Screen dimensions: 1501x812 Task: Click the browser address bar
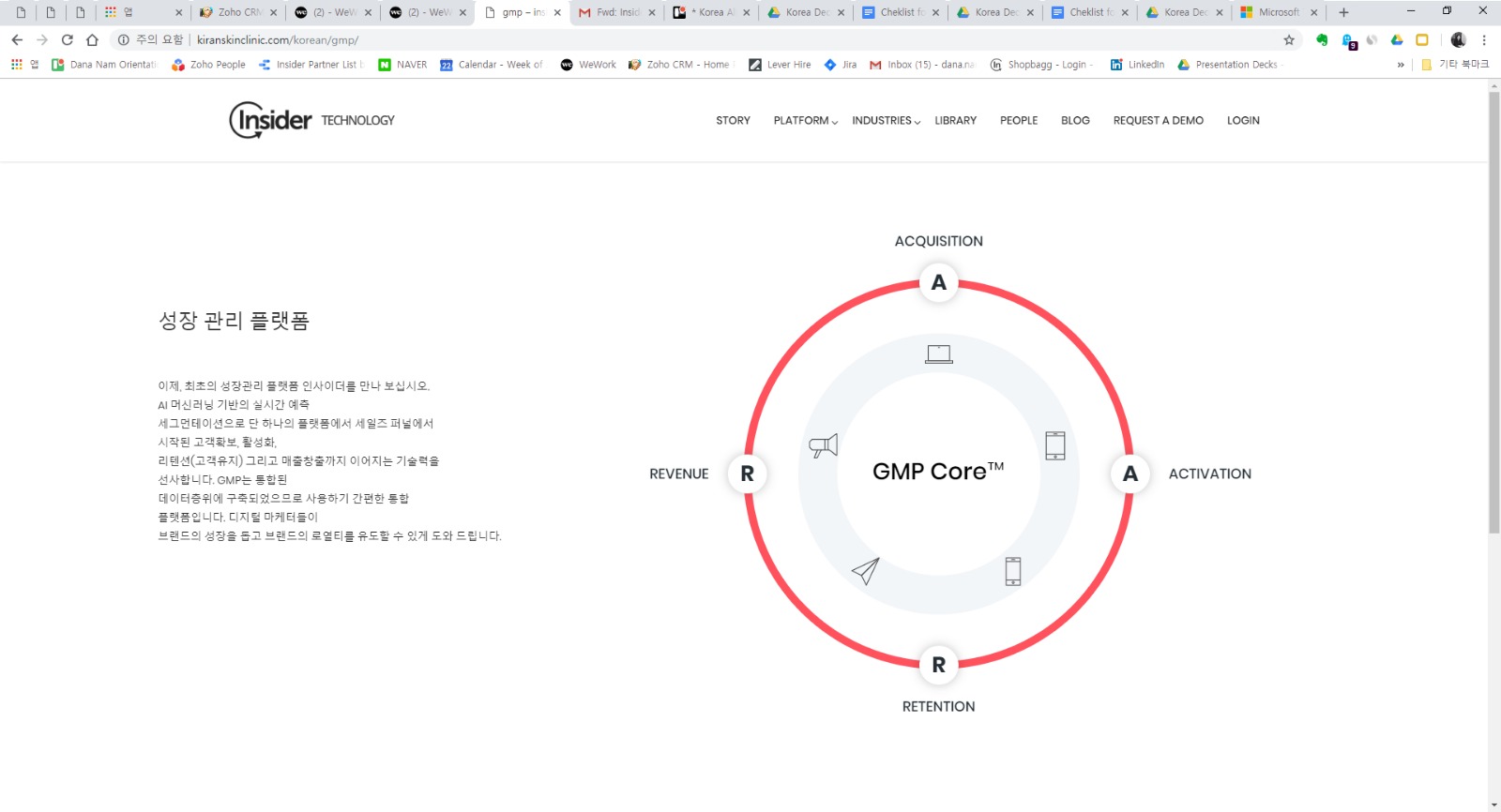click(x=657, y=39)
